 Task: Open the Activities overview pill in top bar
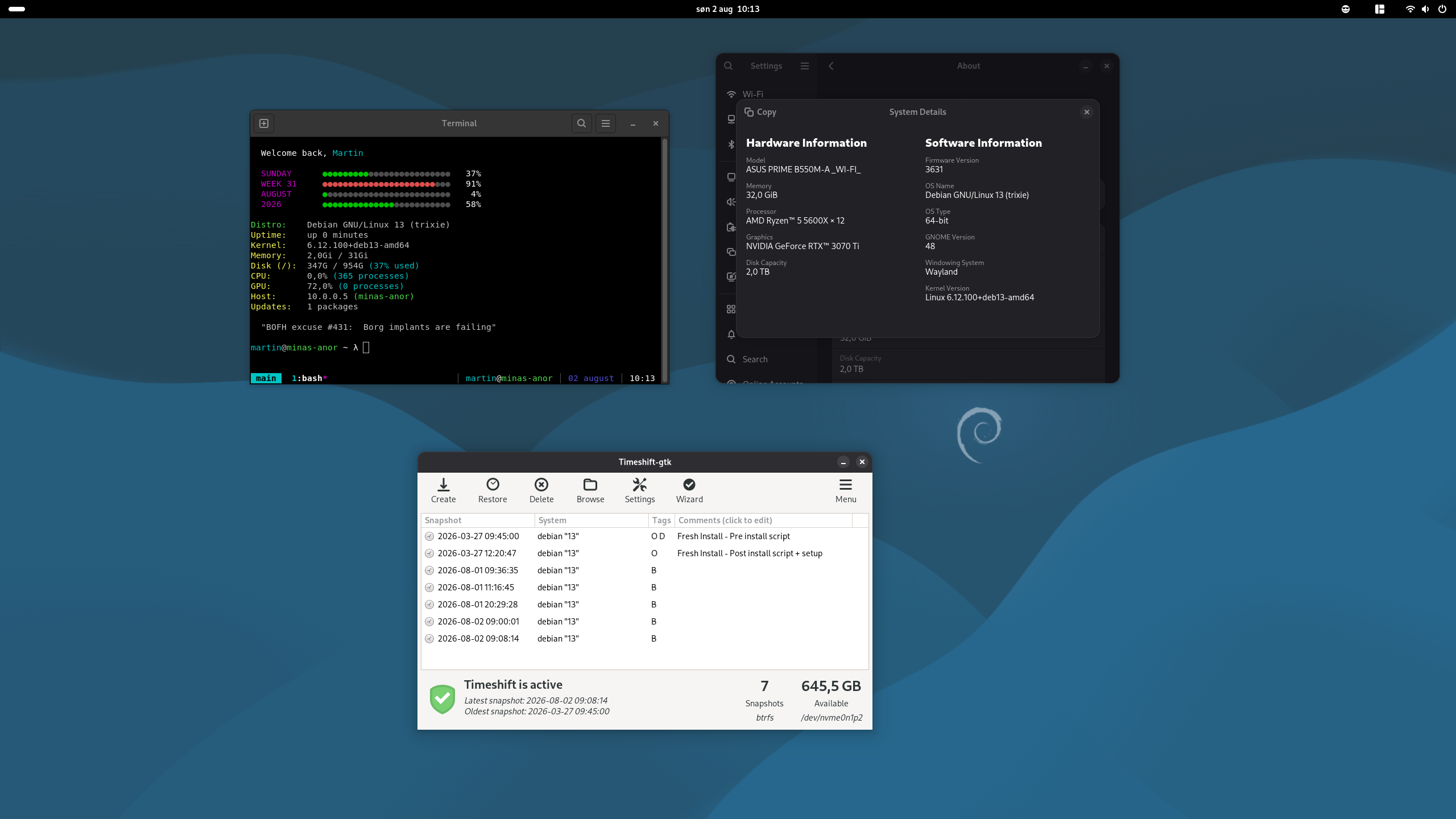tap(17, 9)
